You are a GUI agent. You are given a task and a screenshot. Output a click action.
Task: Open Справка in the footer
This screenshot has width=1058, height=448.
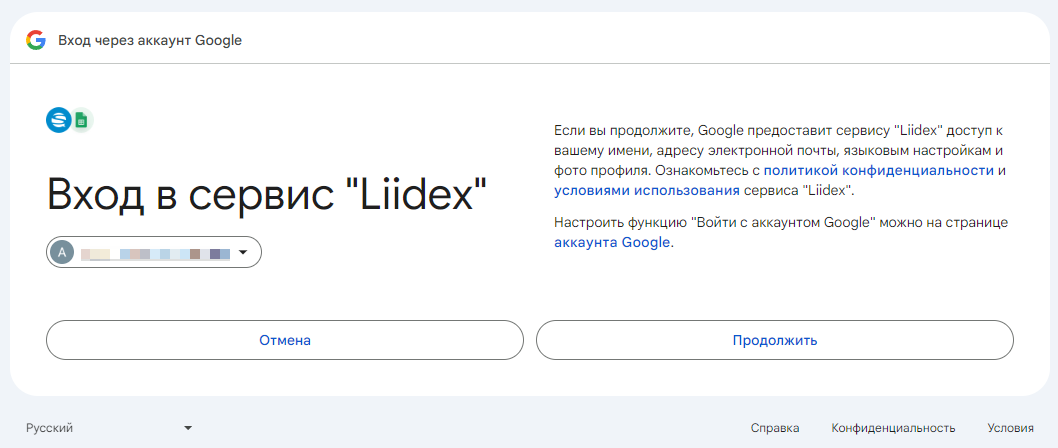pos(775,428)
